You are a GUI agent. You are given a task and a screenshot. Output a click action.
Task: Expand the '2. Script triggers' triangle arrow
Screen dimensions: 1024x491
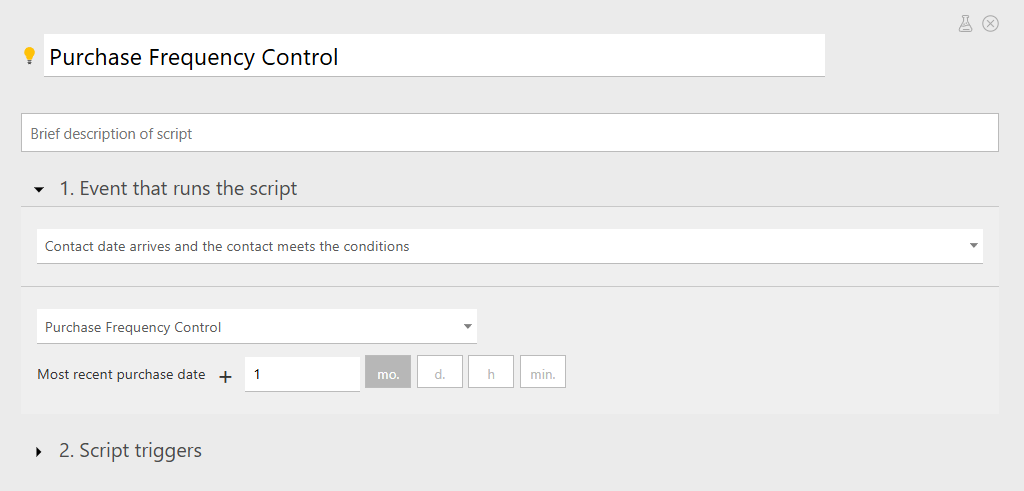[x=39, y=451]
